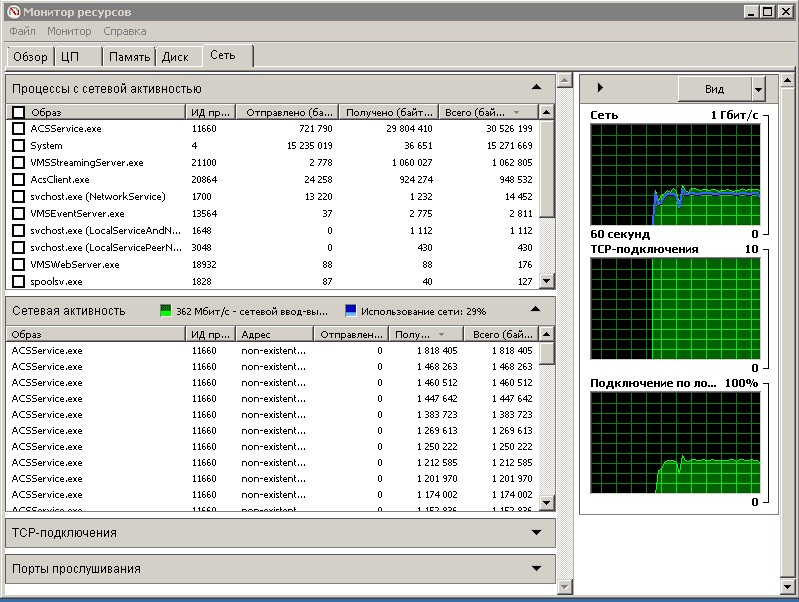Switch to the ЦП tab

point(70,57)
